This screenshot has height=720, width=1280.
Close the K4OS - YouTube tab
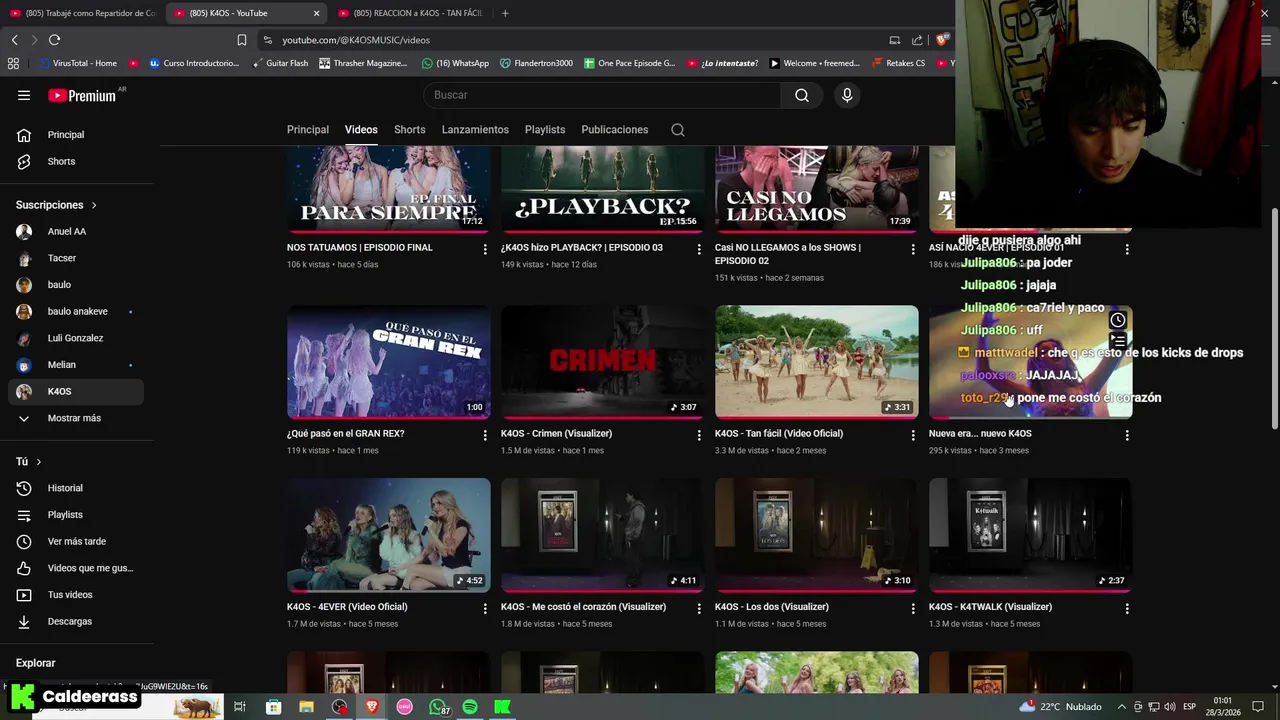click(316, 13)
